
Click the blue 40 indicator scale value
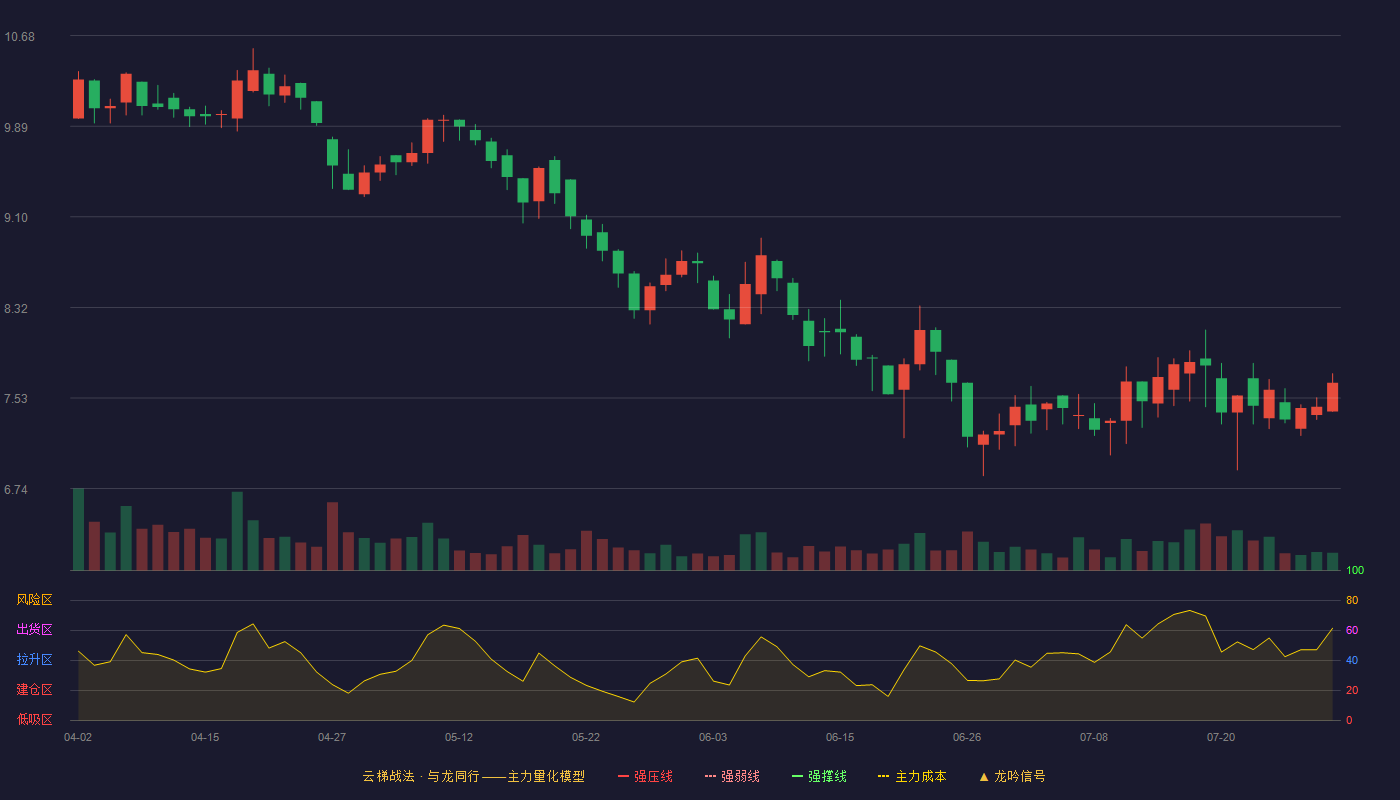point(1352,660)
